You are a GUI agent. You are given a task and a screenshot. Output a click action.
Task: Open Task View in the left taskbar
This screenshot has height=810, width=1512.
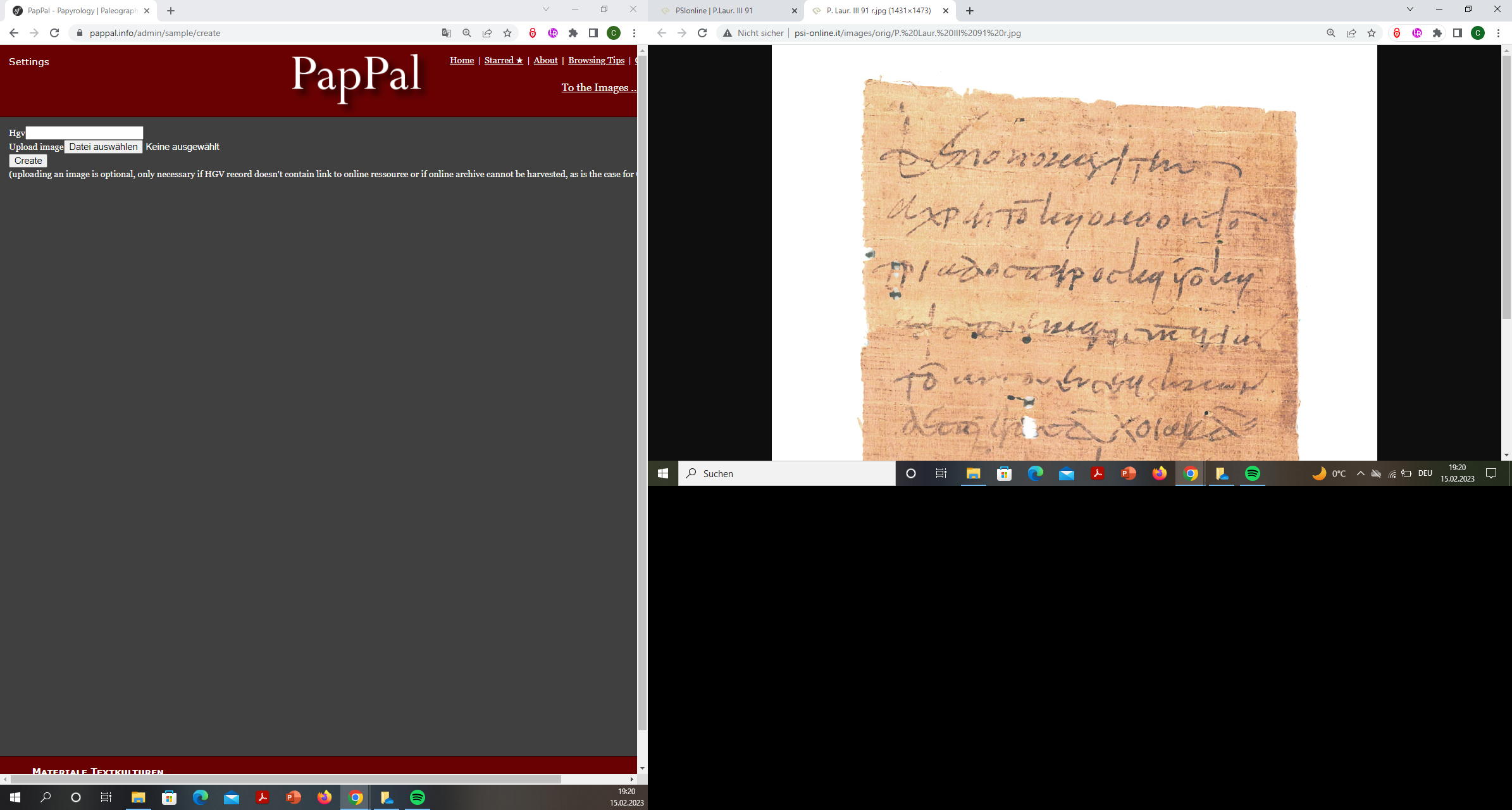point(106,797)
